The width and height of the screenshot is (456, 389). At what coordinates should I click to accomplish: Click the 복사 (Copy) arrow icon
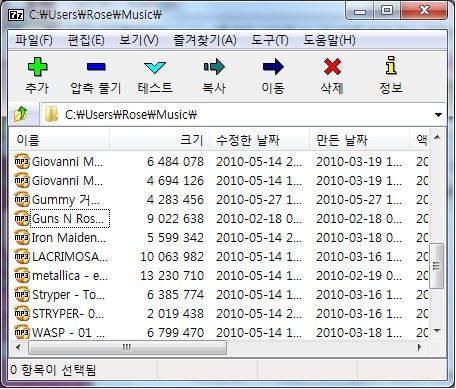214,67
